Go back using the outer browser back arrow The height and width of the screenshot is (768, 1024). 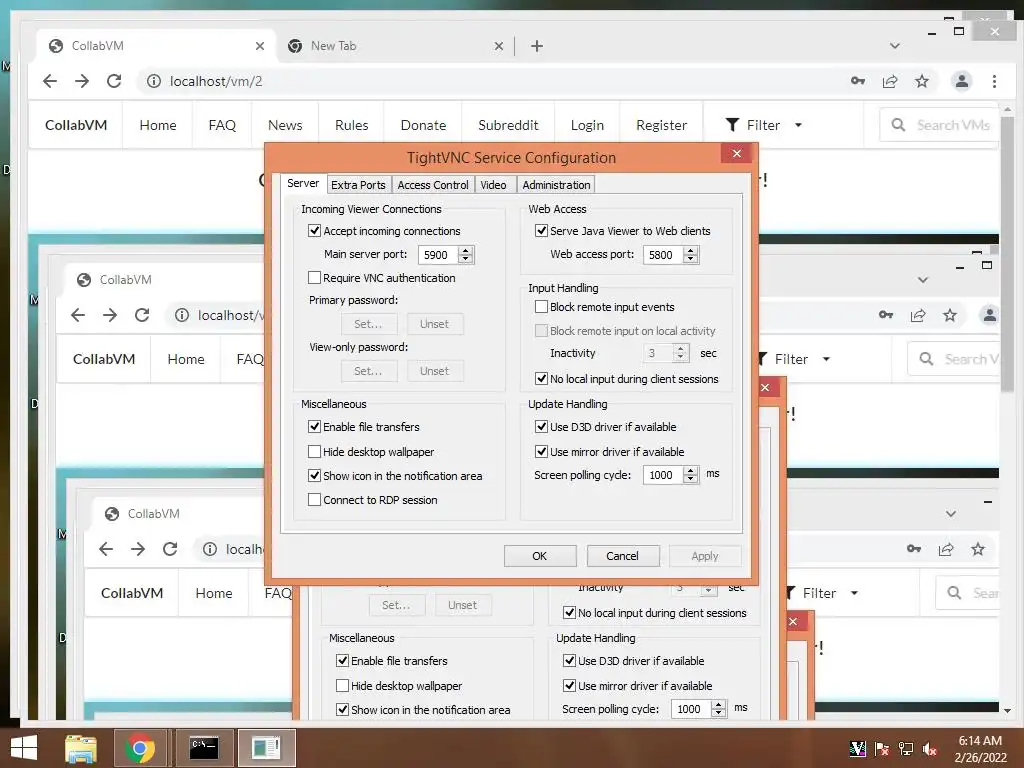click(x=50, y=81)
